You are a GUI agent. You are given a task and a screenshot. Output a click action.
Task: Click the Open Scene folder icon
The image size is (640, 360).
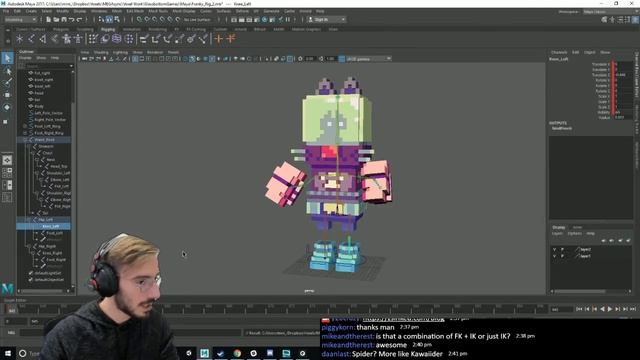(56, 19)
